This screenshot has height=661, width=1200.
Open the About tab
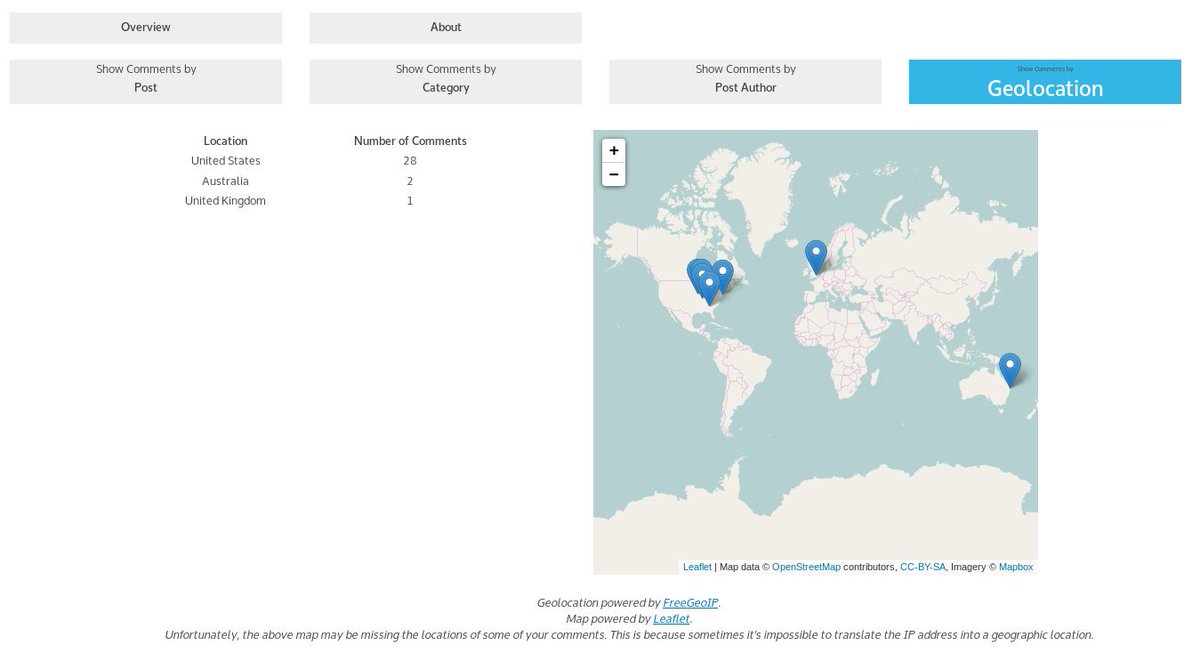445,28
